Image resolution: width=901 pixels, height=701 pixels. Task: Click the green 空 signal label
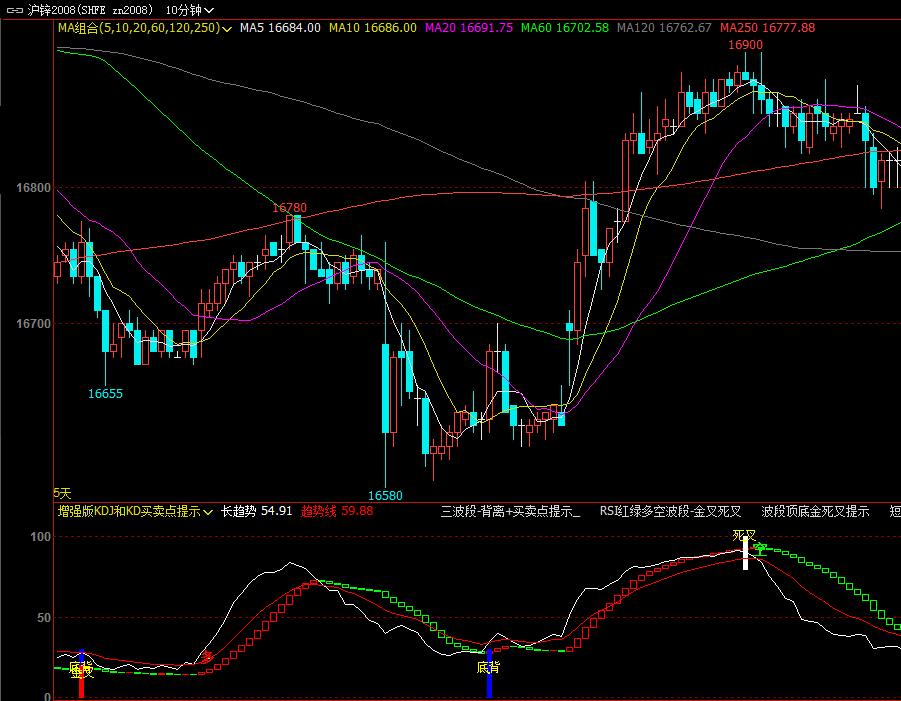761,549
